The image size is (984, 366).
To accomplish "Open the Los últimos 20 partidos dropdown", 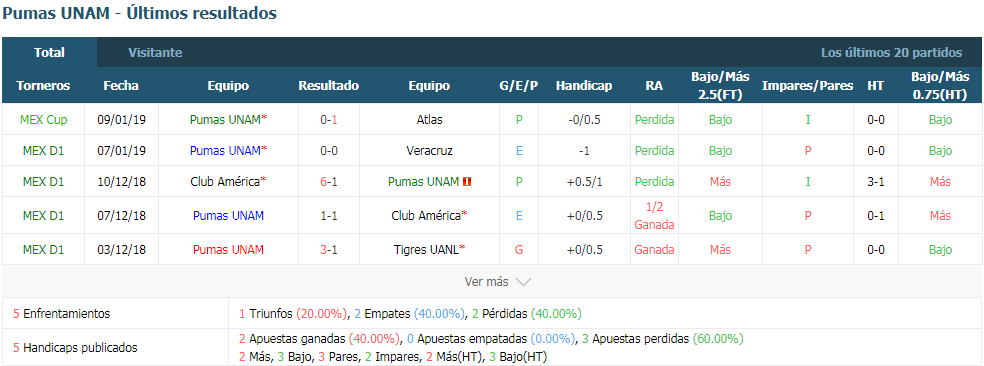I will (891, 53).
